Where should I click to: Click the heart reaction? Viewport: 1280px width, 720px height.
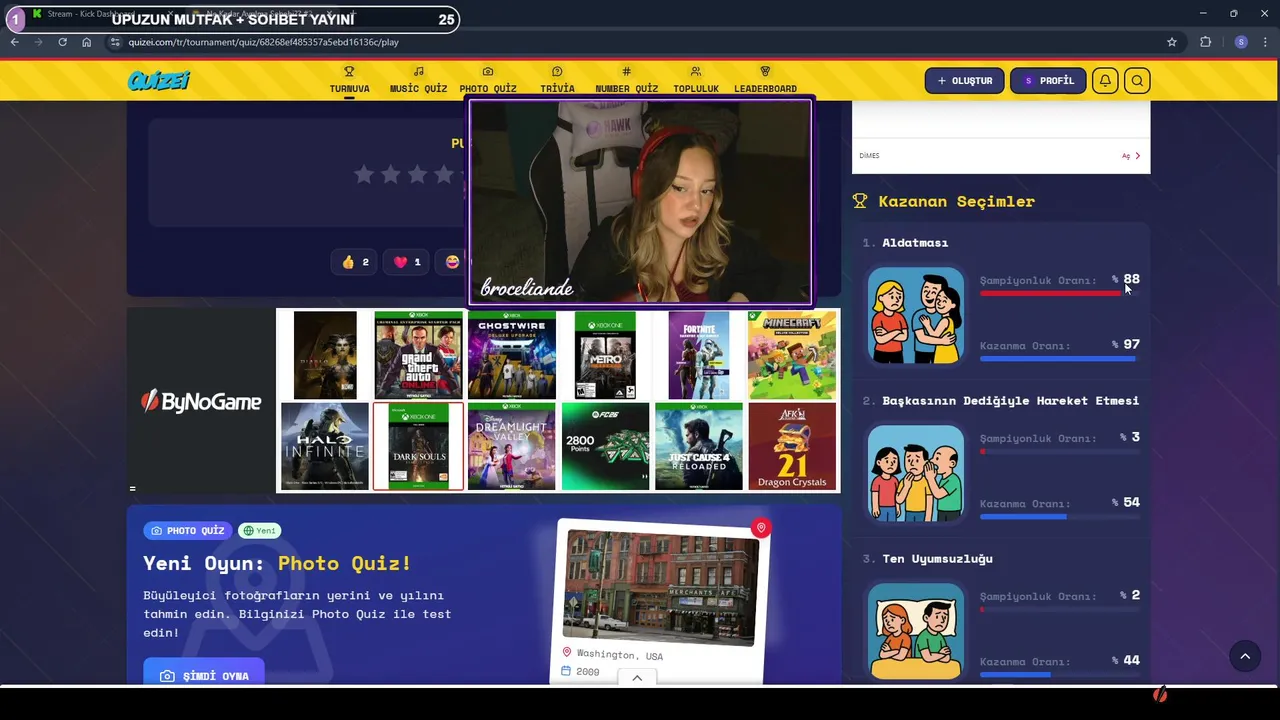coord(407,262)
